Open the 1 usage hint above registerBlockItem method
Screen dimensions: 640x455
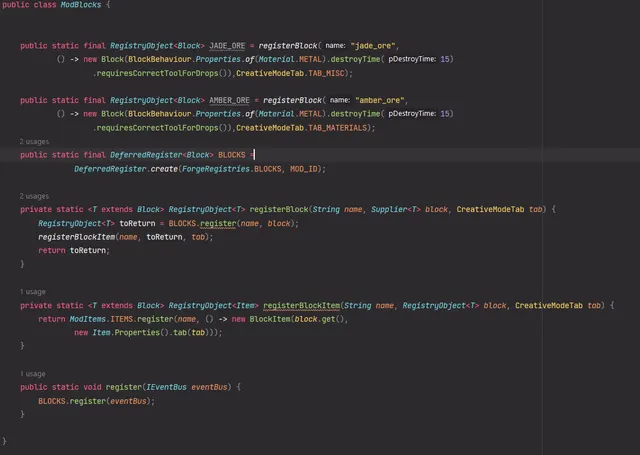(x=33, y=292)
